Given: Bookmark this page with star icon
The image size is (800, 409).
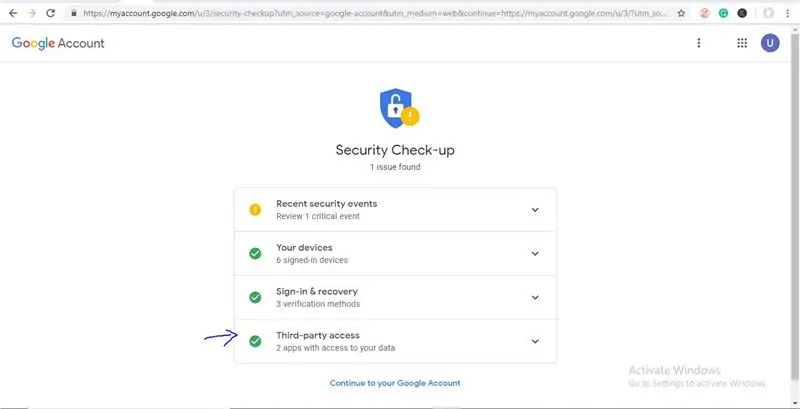Looking at the screenshot, I should (x=681, y=14).
